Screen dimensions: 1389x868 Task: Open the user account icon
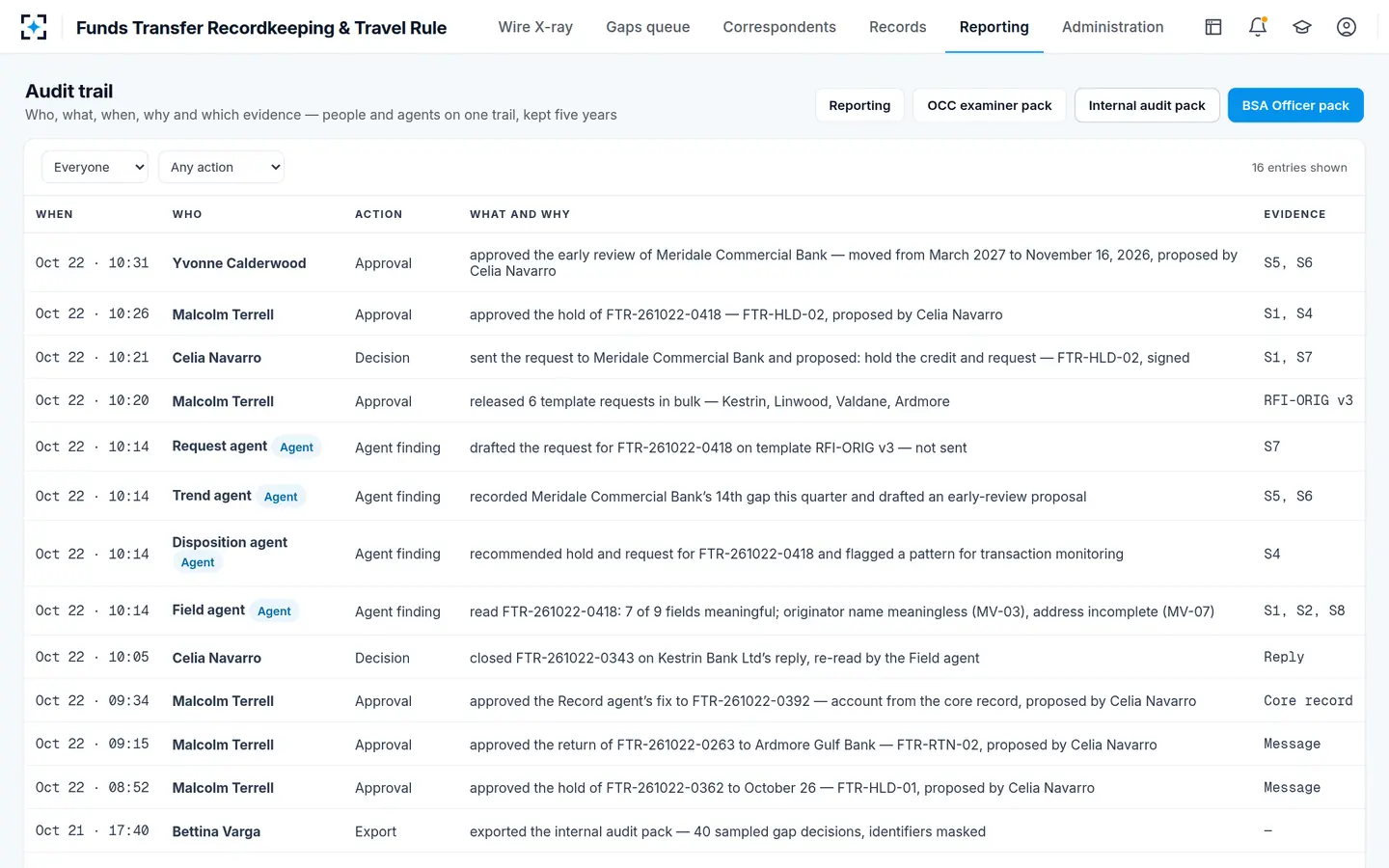pos(1347,27)
